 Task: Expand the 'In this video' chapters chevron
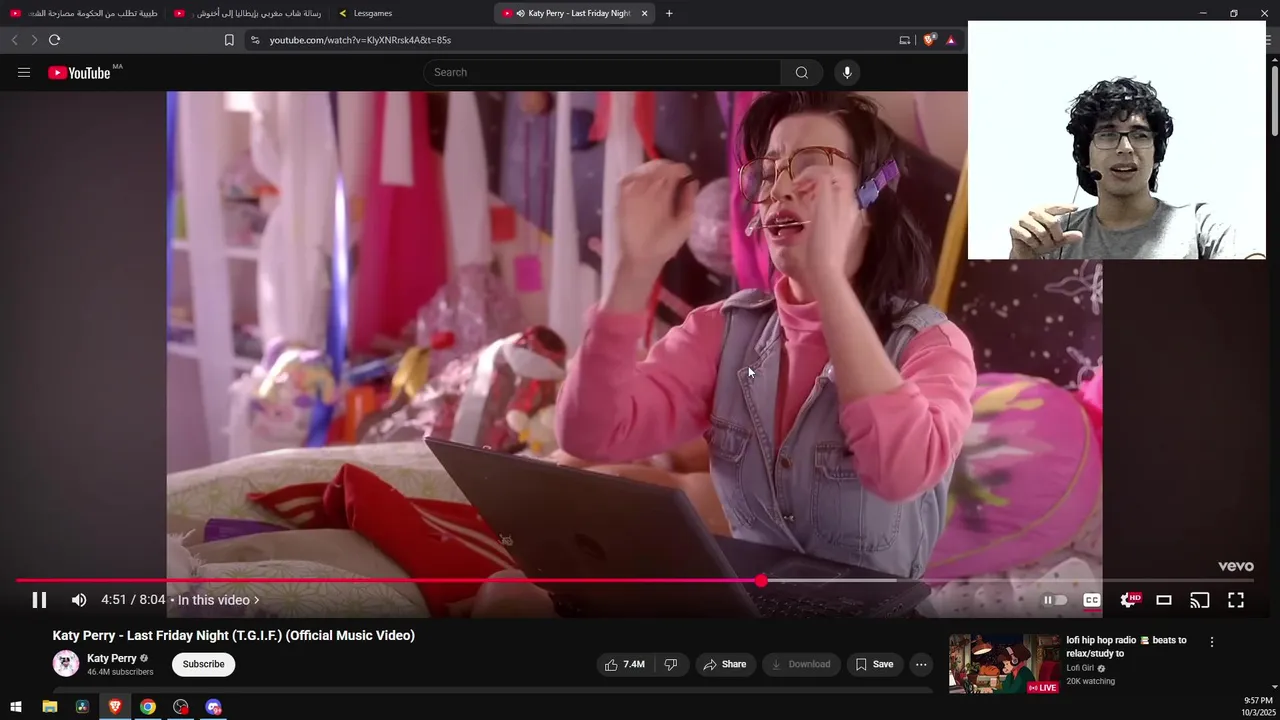pos(256,600)
